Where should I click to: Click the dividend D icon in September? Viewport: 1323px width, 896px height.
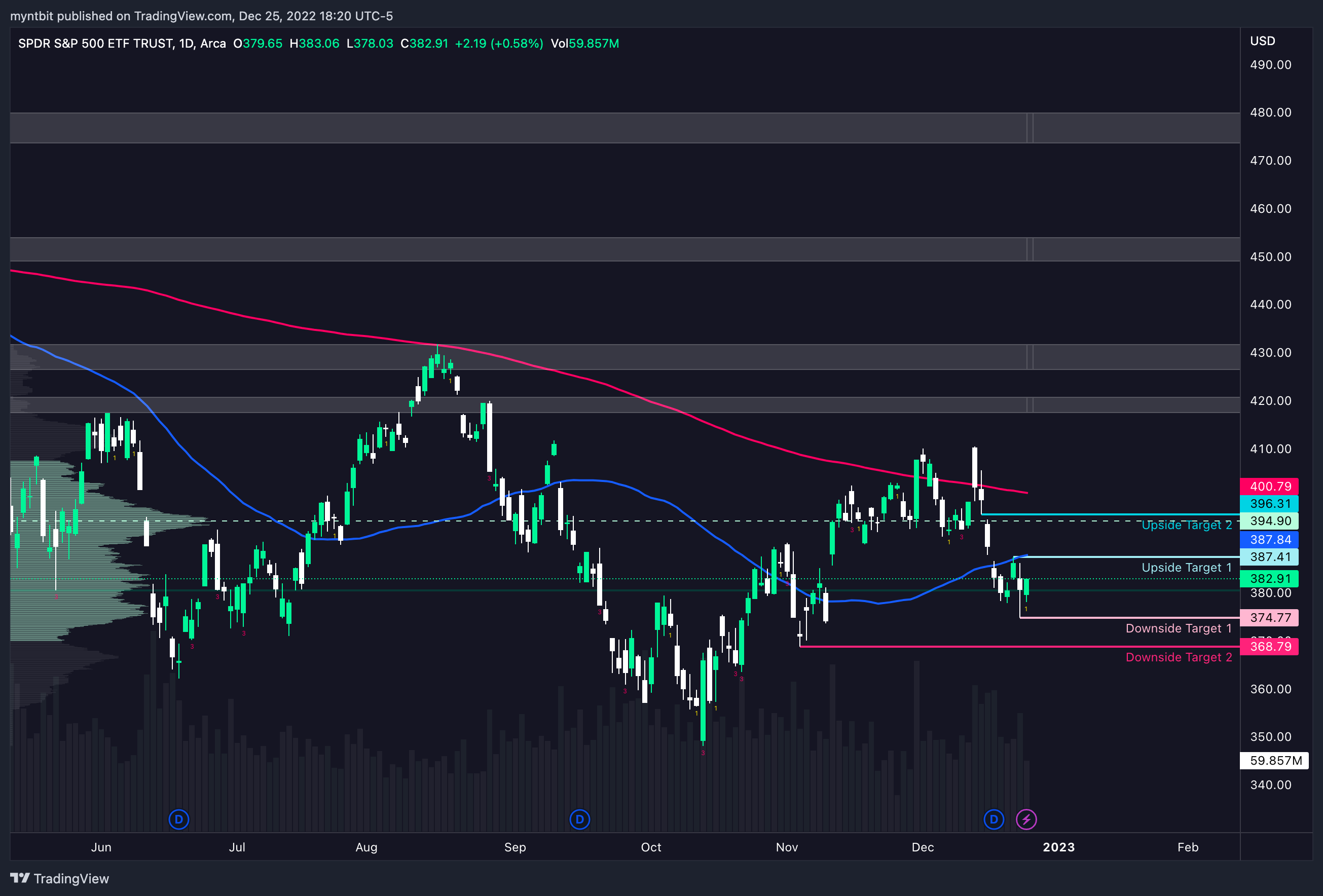[579, 819]
